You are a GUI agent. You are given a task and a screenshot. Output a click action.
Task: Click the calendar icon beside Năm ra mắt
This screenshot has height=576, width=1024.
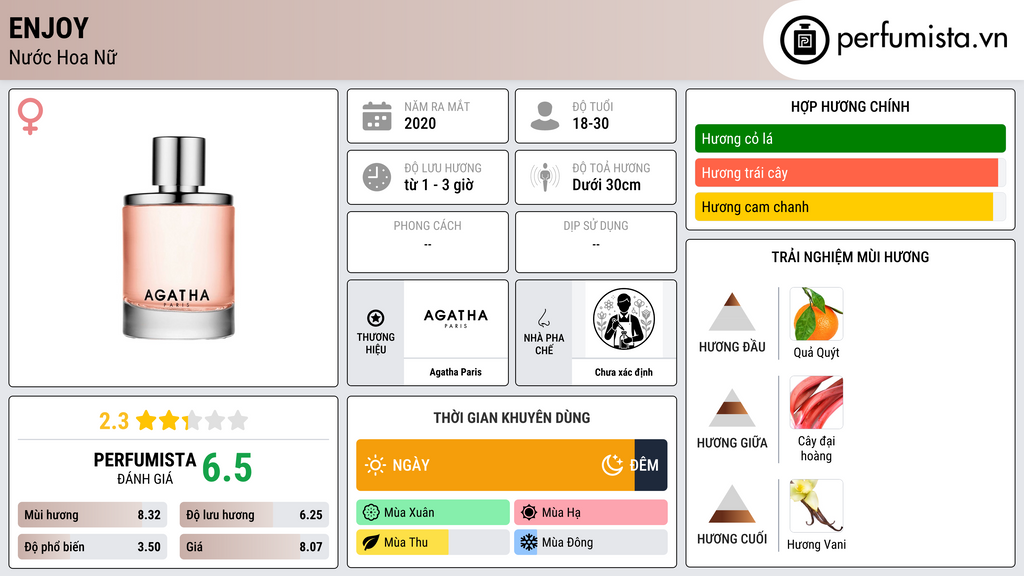pos(377,116)
